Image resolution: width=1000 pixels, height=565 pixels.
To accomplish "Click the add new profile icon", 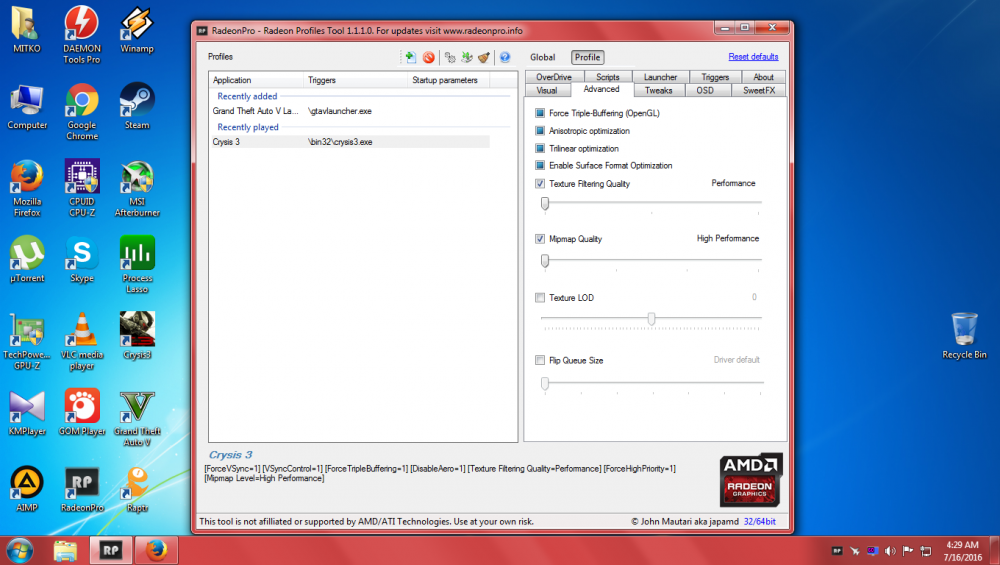I will click(x=410, y=57).
